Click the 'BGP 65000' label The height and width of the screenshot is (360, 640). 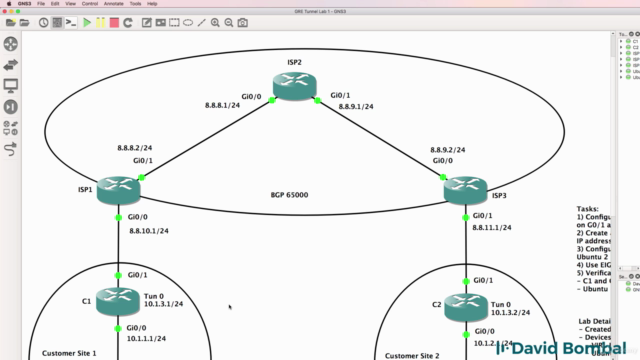coord(289,195)
